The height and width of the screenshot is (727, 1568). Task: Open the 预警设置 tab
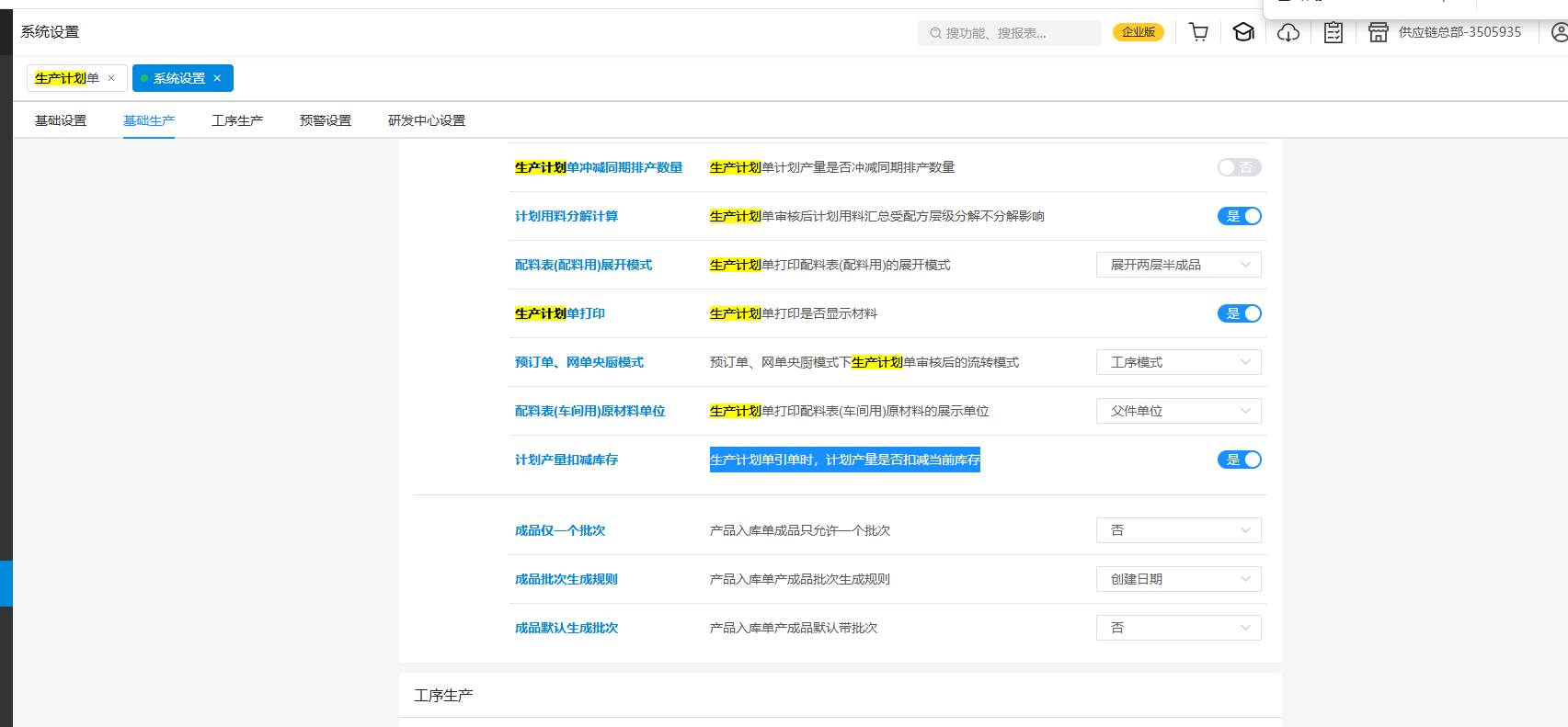click(326, 120)
